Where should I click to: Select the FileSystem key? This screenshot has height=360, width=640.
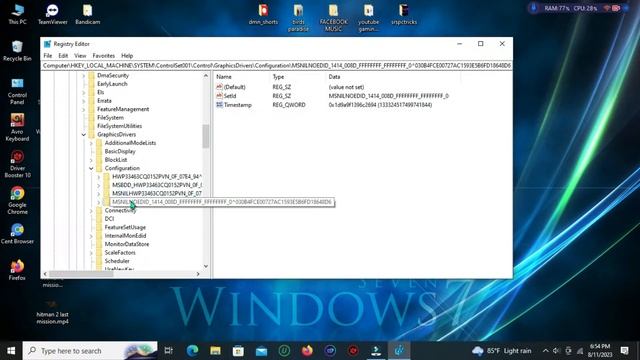coord(110,118)
